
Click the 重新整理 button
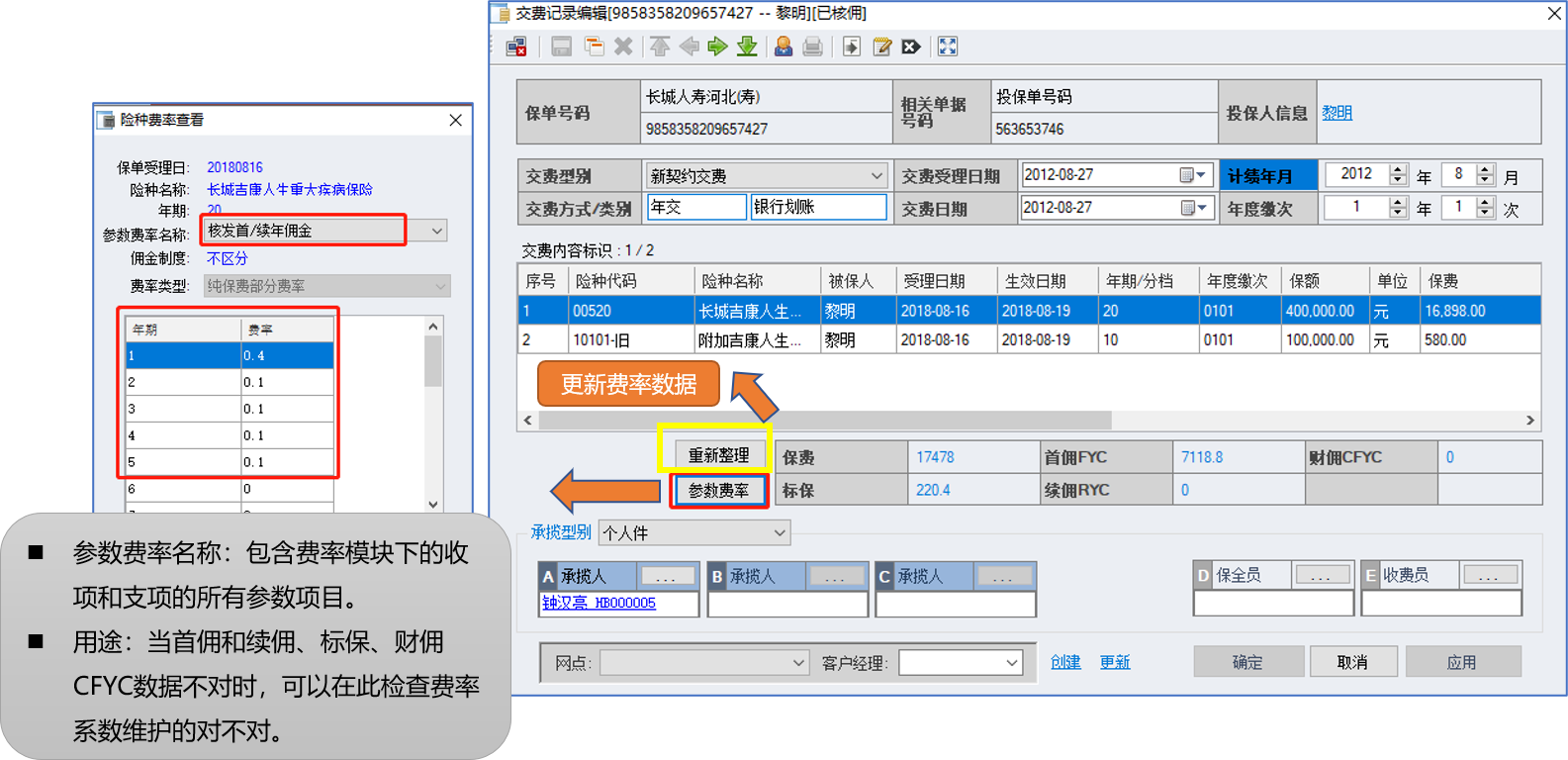pos(718,455)
